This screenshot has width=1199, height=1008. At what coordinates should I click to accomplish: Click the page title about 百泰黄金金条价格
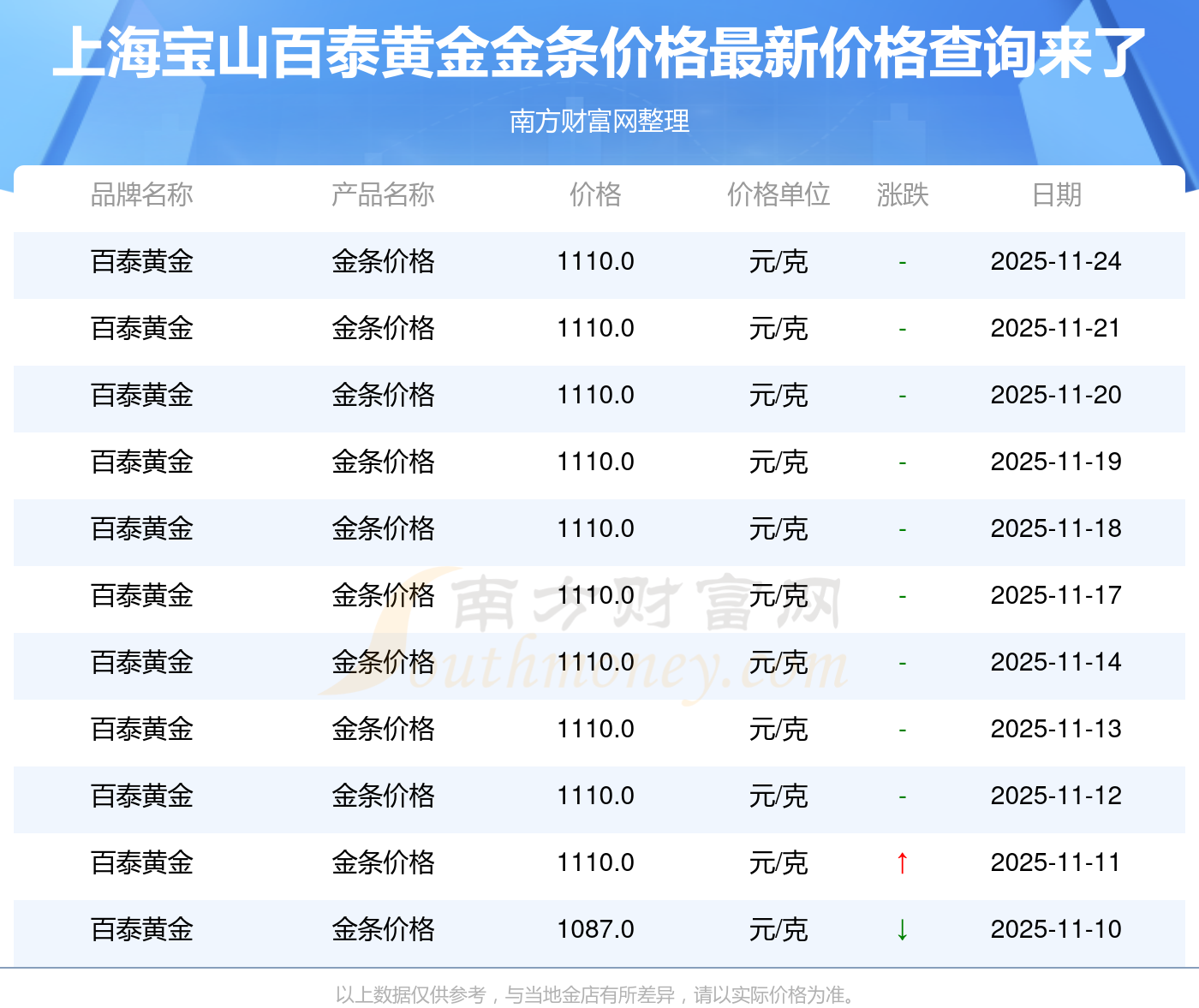[599, 53]
